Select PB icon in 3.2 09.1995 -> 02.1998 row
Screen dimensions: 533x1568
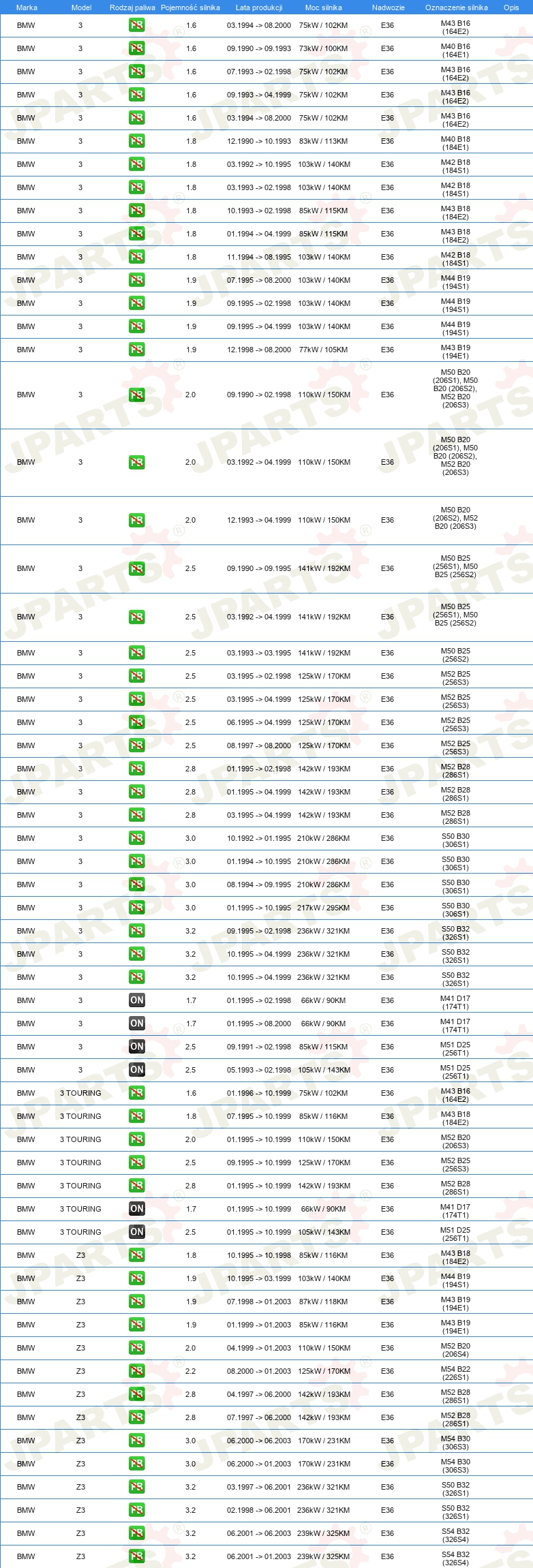[x=136, y=931]
